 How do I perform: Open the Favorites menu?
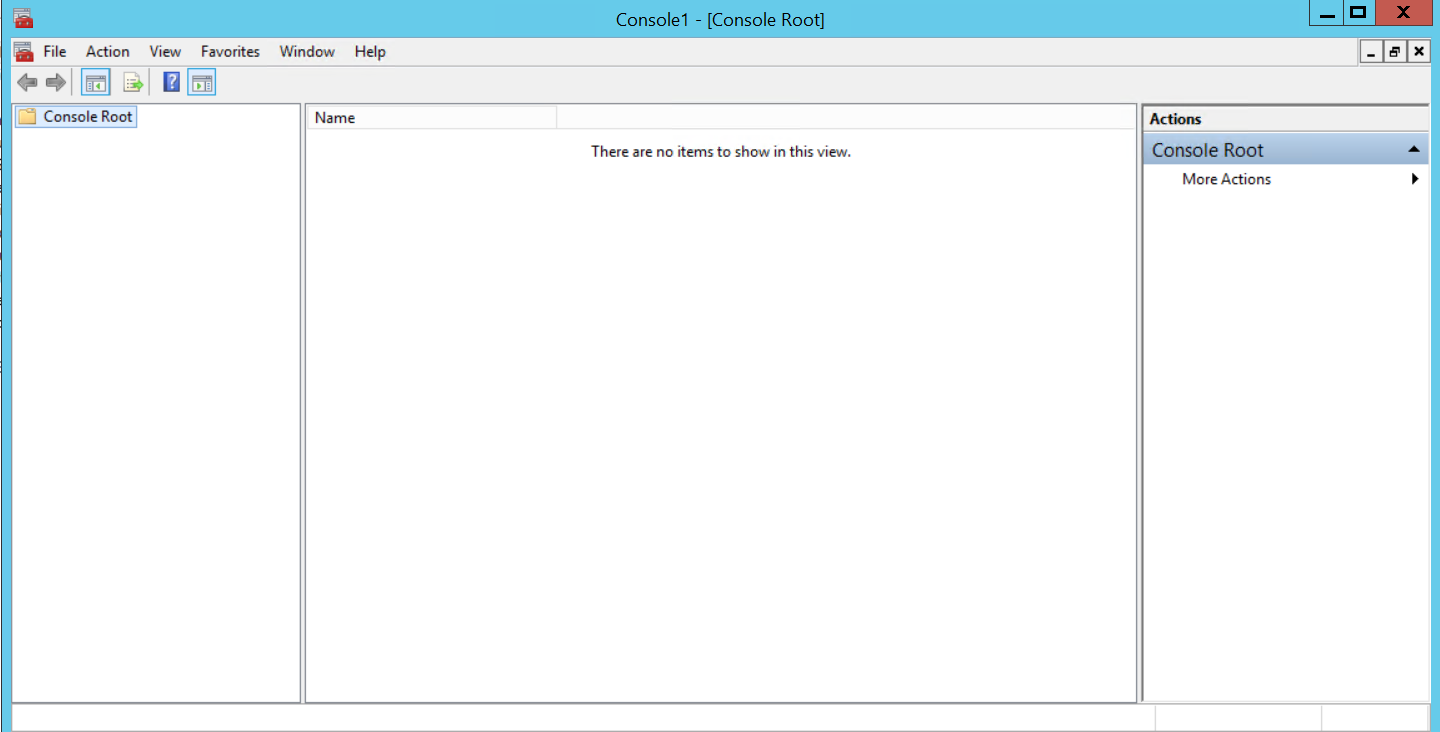coord(230,51)
